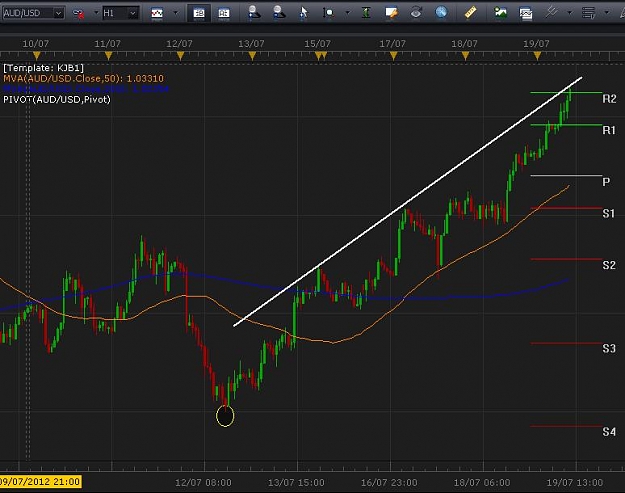This screenshot has width=625, height=493.
Task: Click the S4 pivot level label
Action: click(x=609, y=432)
